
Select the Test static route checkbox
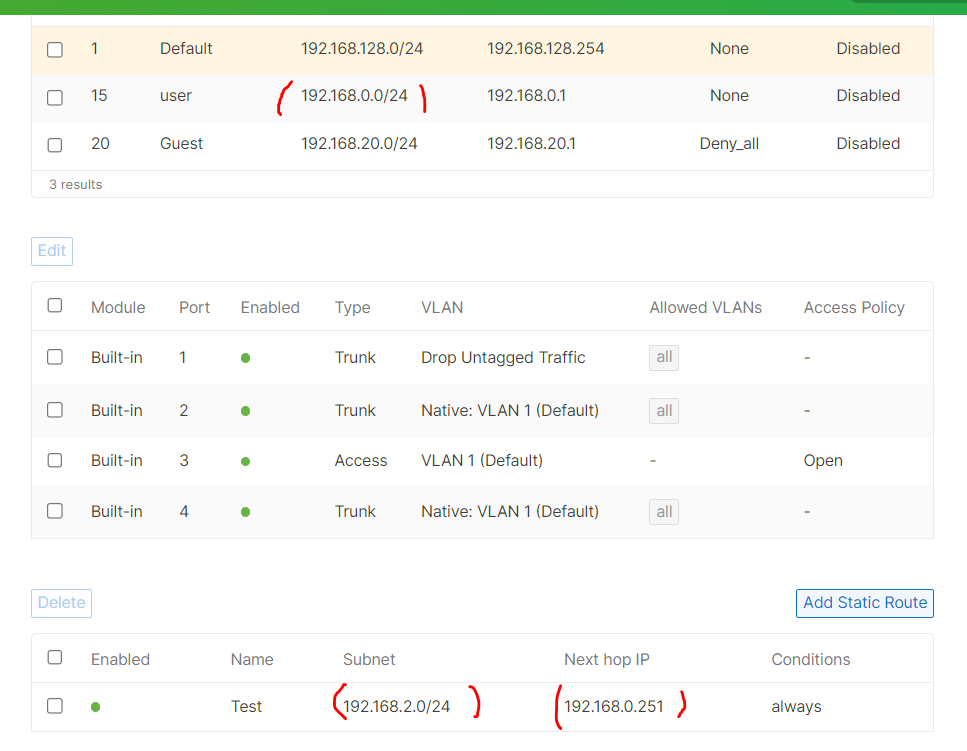(x=54, y=706)
